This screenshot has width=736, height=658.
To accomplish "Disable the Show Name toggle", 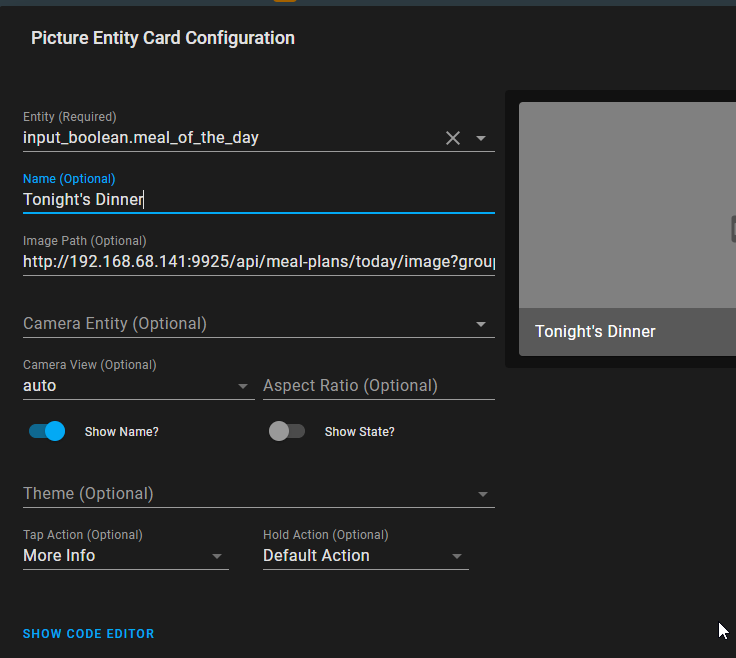I will 47,431.
